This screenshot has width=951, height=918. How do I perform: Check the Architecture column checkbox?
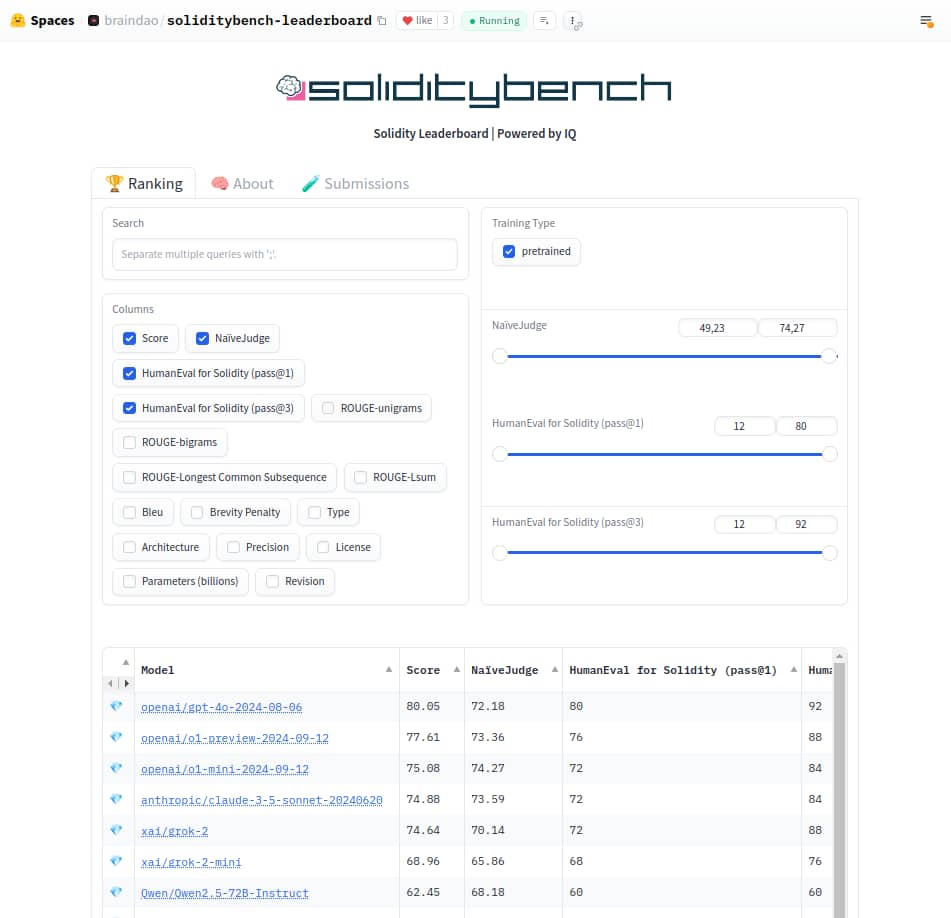click(x=129, y=547)
